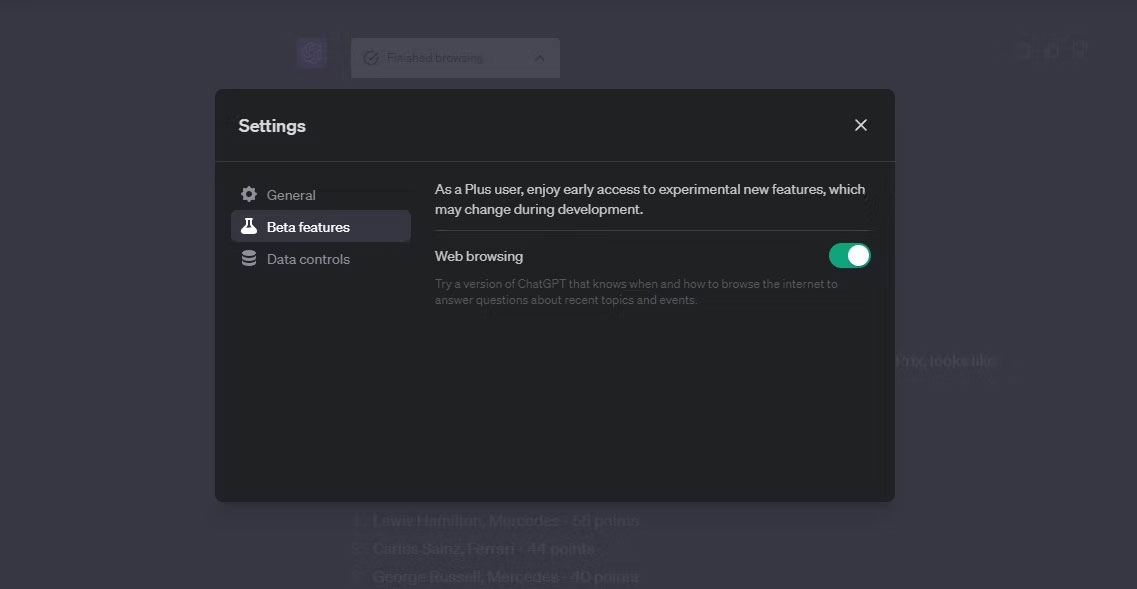Click the General gear icon
The image size is (1137, 589).
(249, 194)
